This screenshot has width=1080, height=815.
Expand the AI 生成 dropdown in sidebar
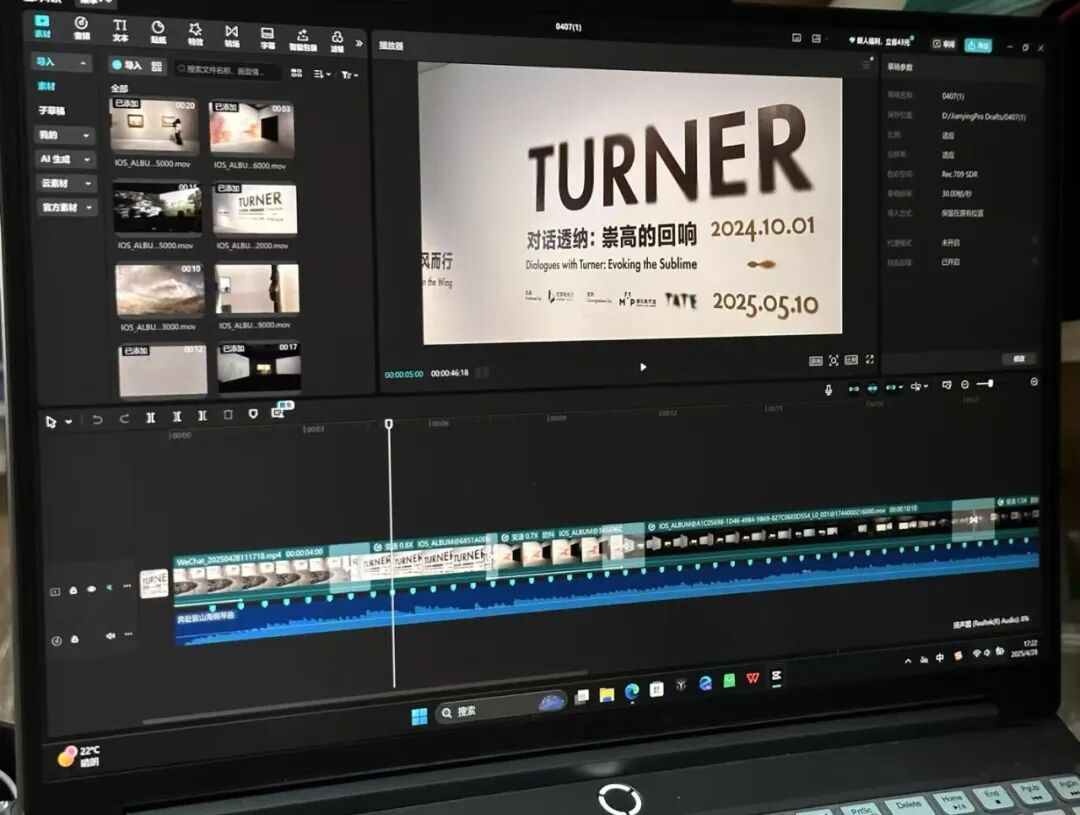[x=66, y=159]
